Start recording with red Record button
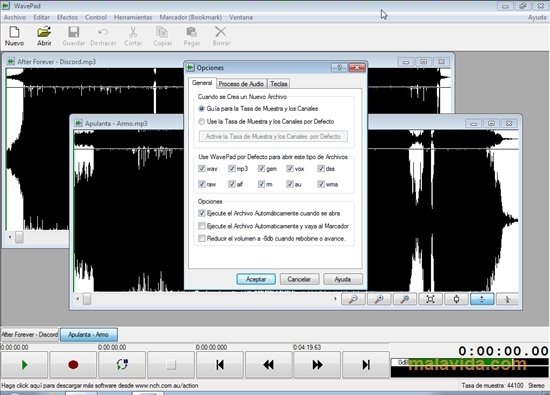 (x=73, y=365)
